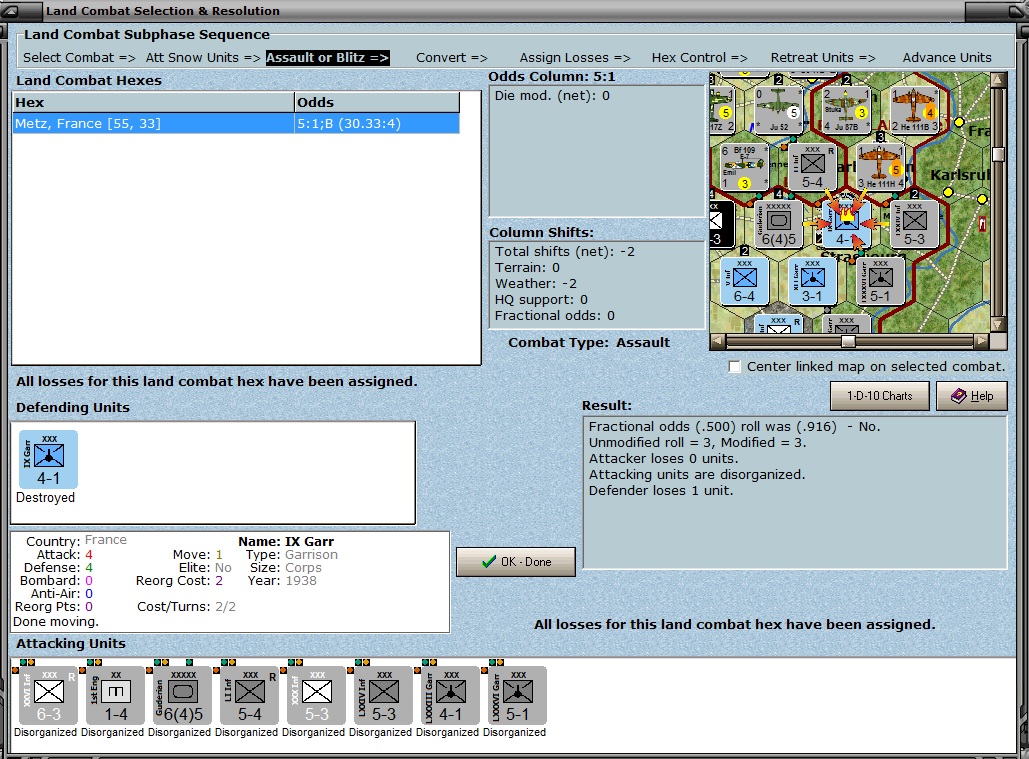
Task: Click the Bf 109 Emil fighter counter
Action: (x=743, y=167)
